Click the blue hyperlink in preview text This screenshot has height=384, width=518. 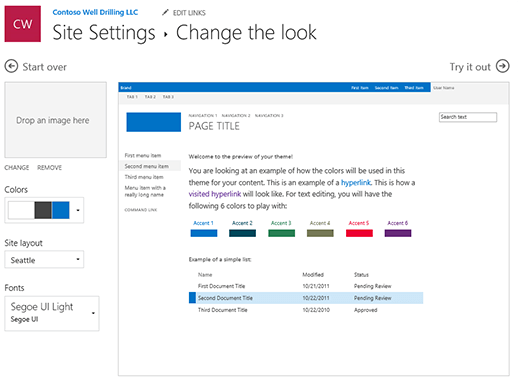(356, 183)
